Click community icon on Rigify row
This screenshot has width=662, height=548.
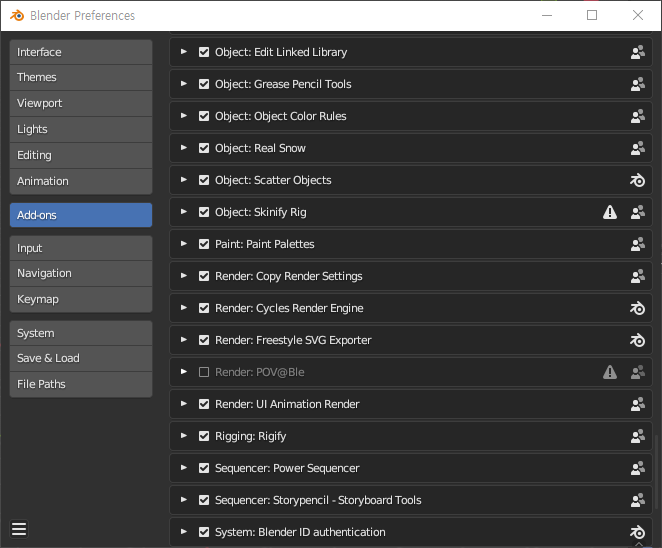tap(638, 436)
